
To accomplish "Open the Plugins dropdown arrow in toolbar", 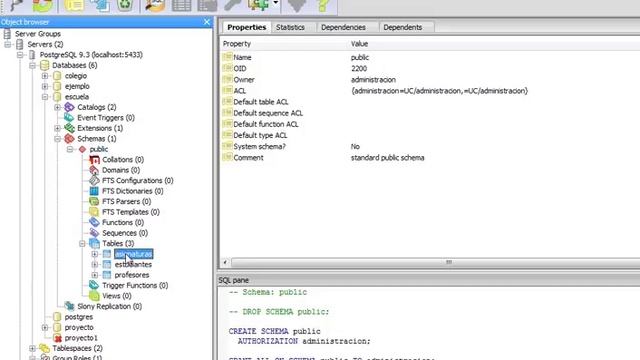I will coord(276,3).
